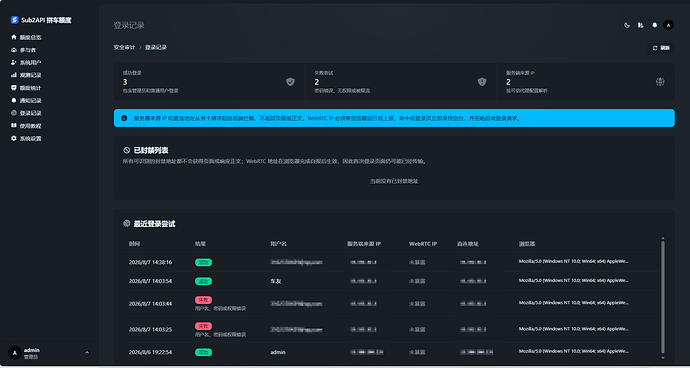Click the green badge in admin row
690x368 pixels.
pyautogui.click(x=203, y=353)
